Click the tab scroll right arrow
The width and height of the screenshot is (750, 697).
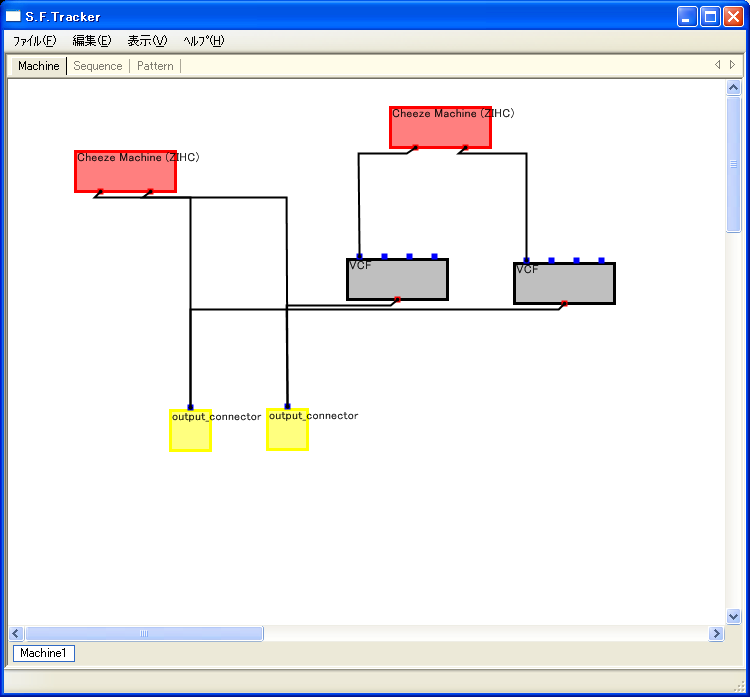click(732, 65)
